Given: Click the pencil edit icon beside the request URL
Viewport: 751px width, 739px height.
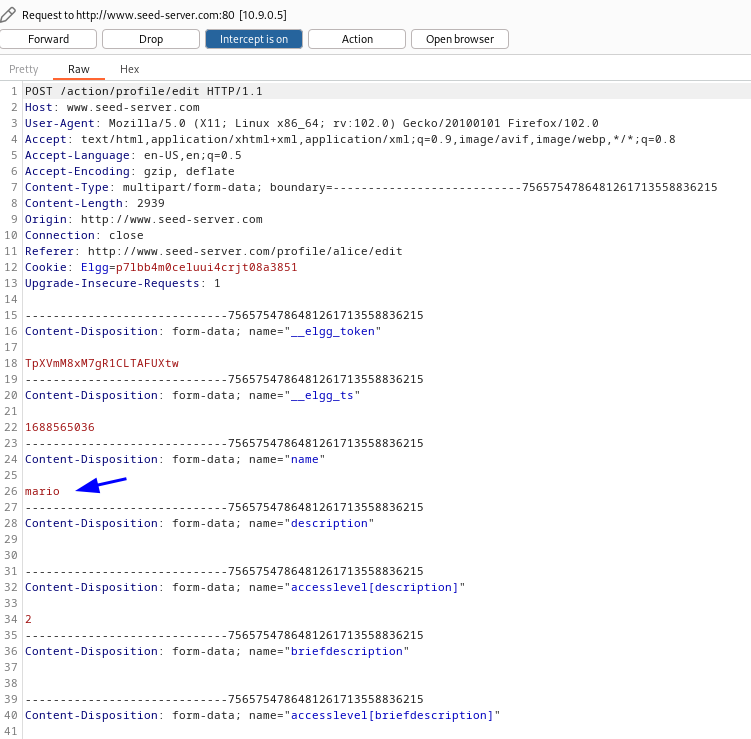Looking at the screenshot, I should [8, 15].
